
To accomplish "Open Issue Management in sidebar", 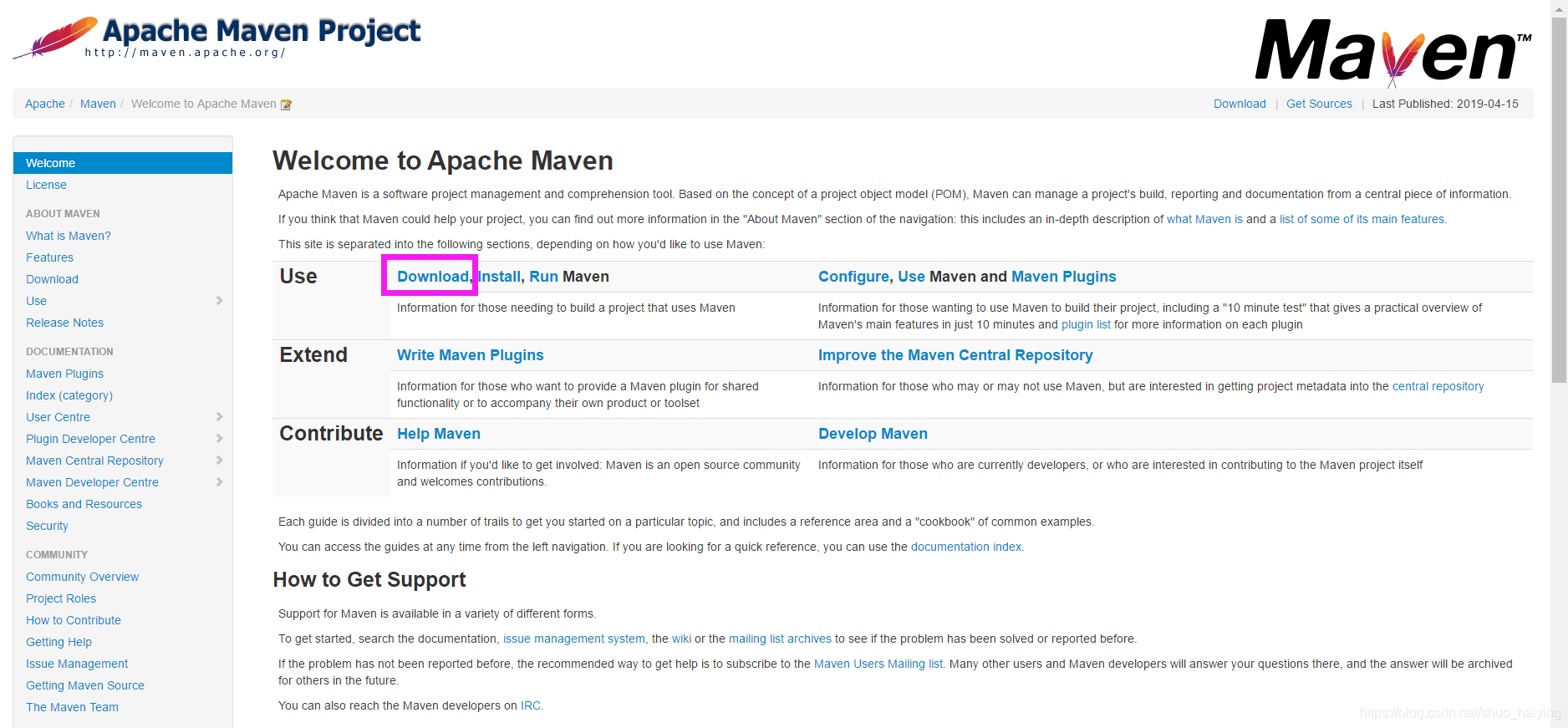I will 77,664.
